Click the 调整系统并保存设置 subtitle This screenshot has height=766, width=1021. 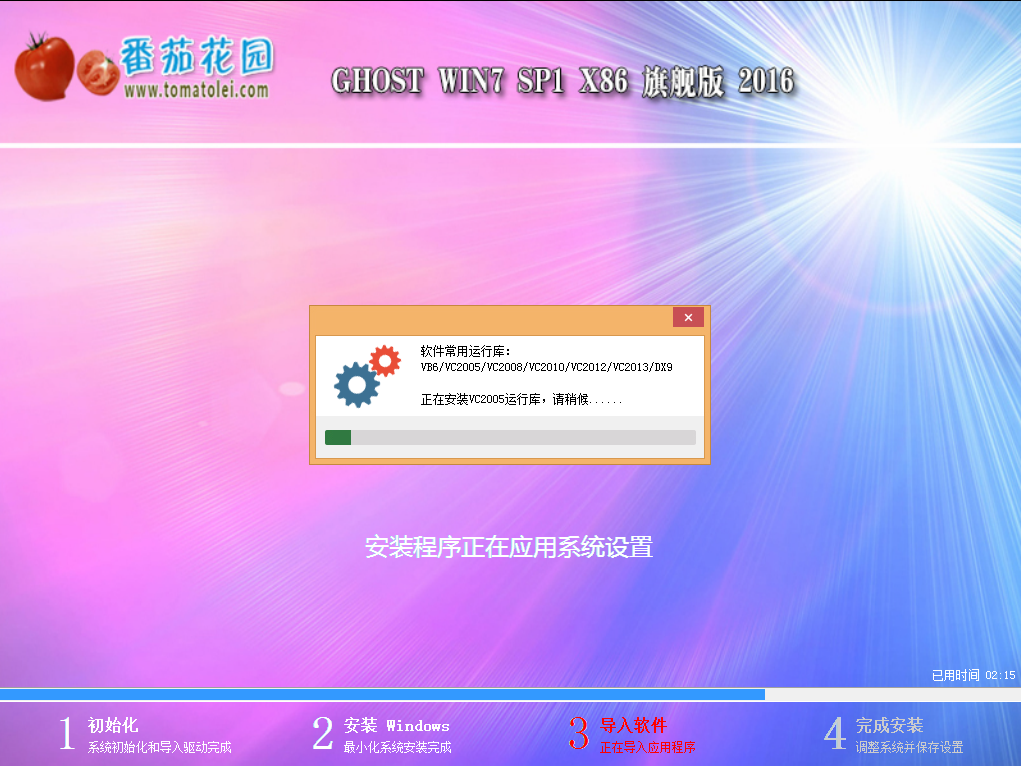pyautogui.click(x=910, y=747)
